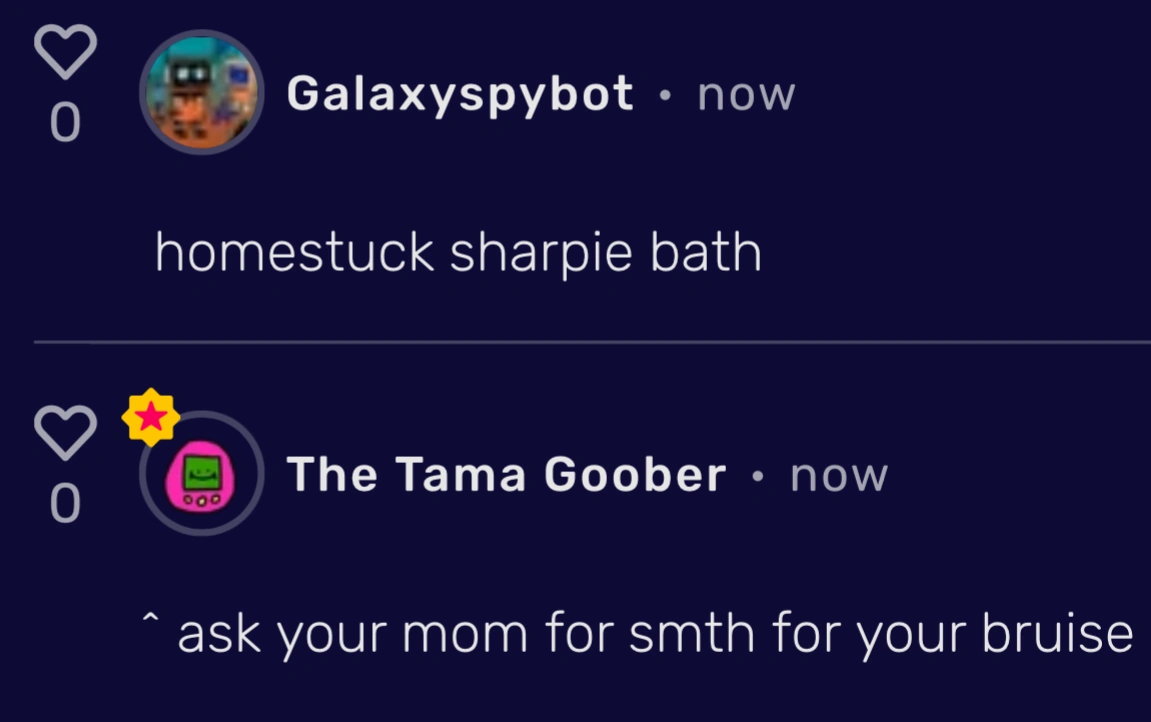
Task: Open The Tama Goober's tamagotchi avatar
Action: click(x=202, y=475)
